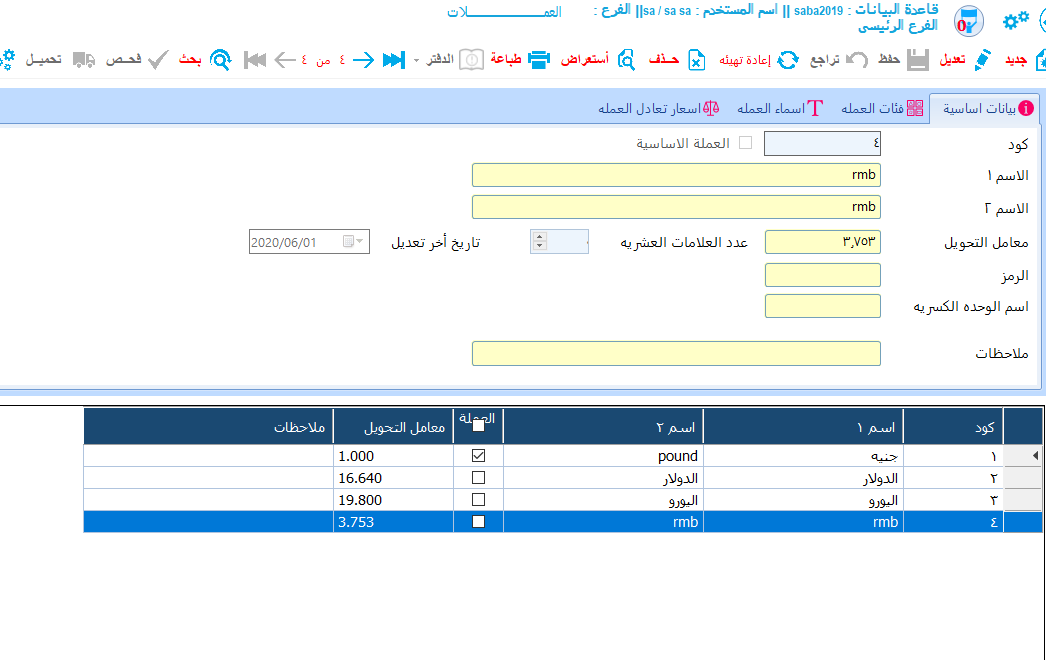Viewport: 1046px width, 660px height.
Task: Click the Print (طباعة) printer icon
Action: [x=539, y=60]
